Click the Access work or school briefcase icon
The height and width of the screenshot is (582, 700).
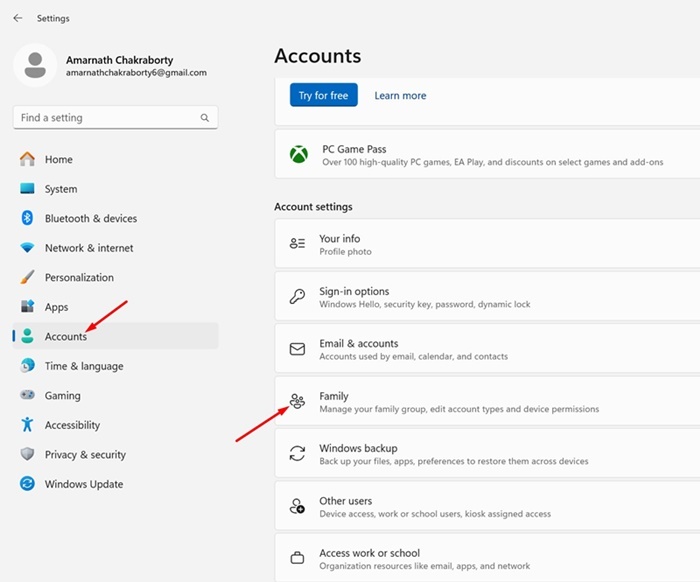[x=297, y=558]
